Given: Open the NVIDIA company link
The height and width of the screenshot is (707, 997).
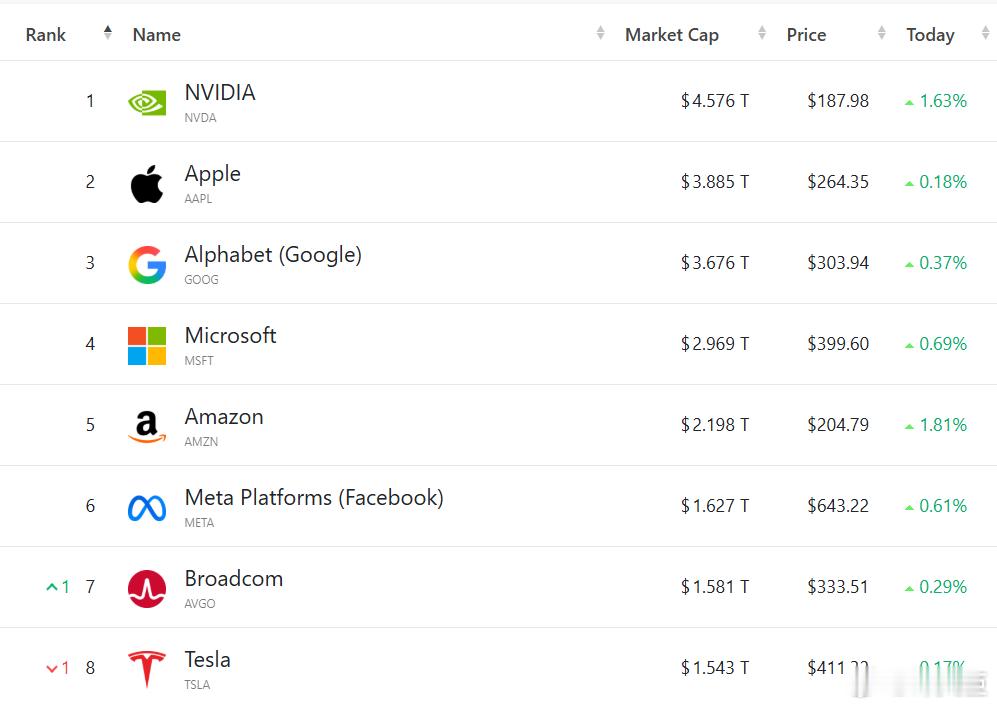Looking at the screenshot, I should tap(220, 93).
